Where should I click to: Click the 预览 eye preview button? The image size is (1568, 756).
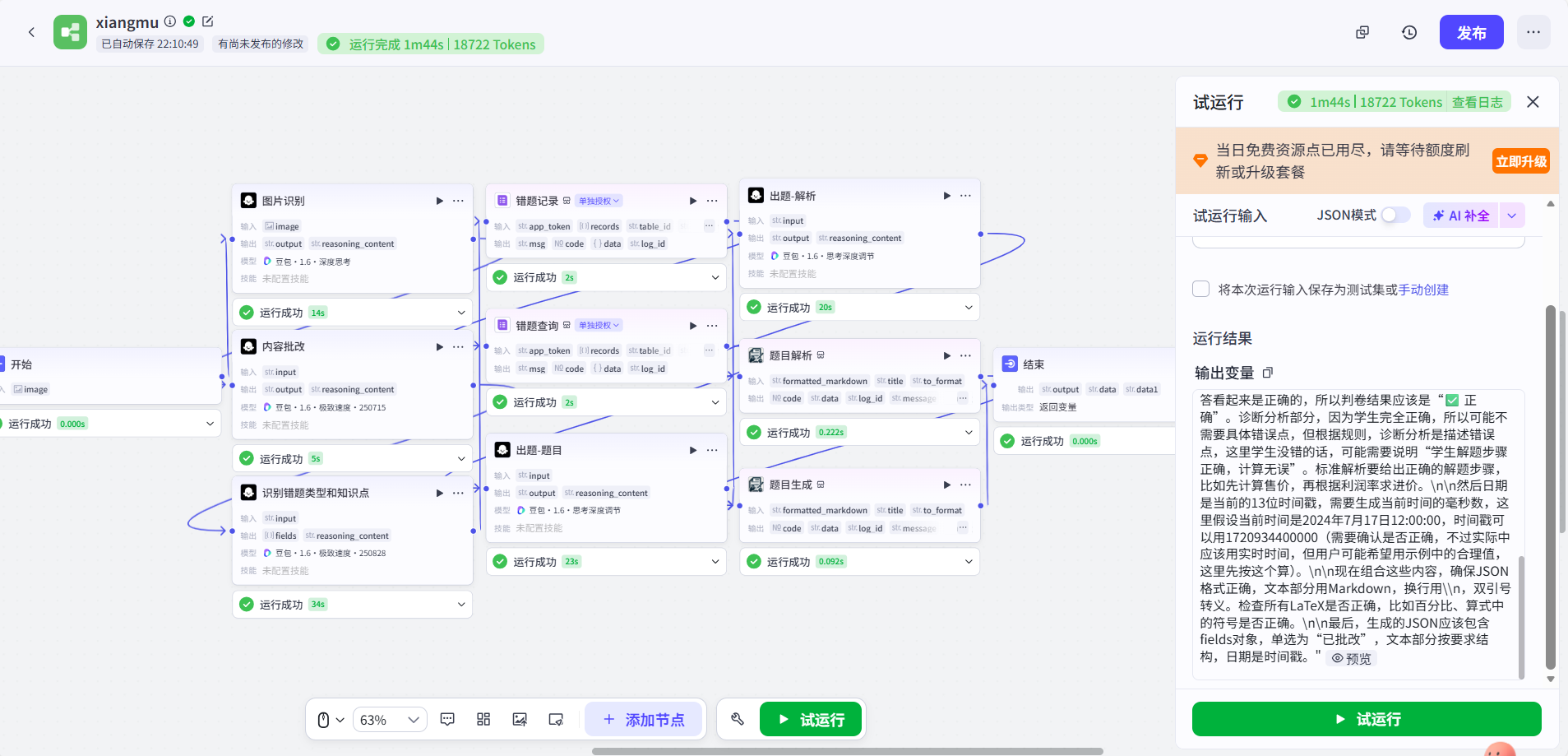(x=1351, y=659)
